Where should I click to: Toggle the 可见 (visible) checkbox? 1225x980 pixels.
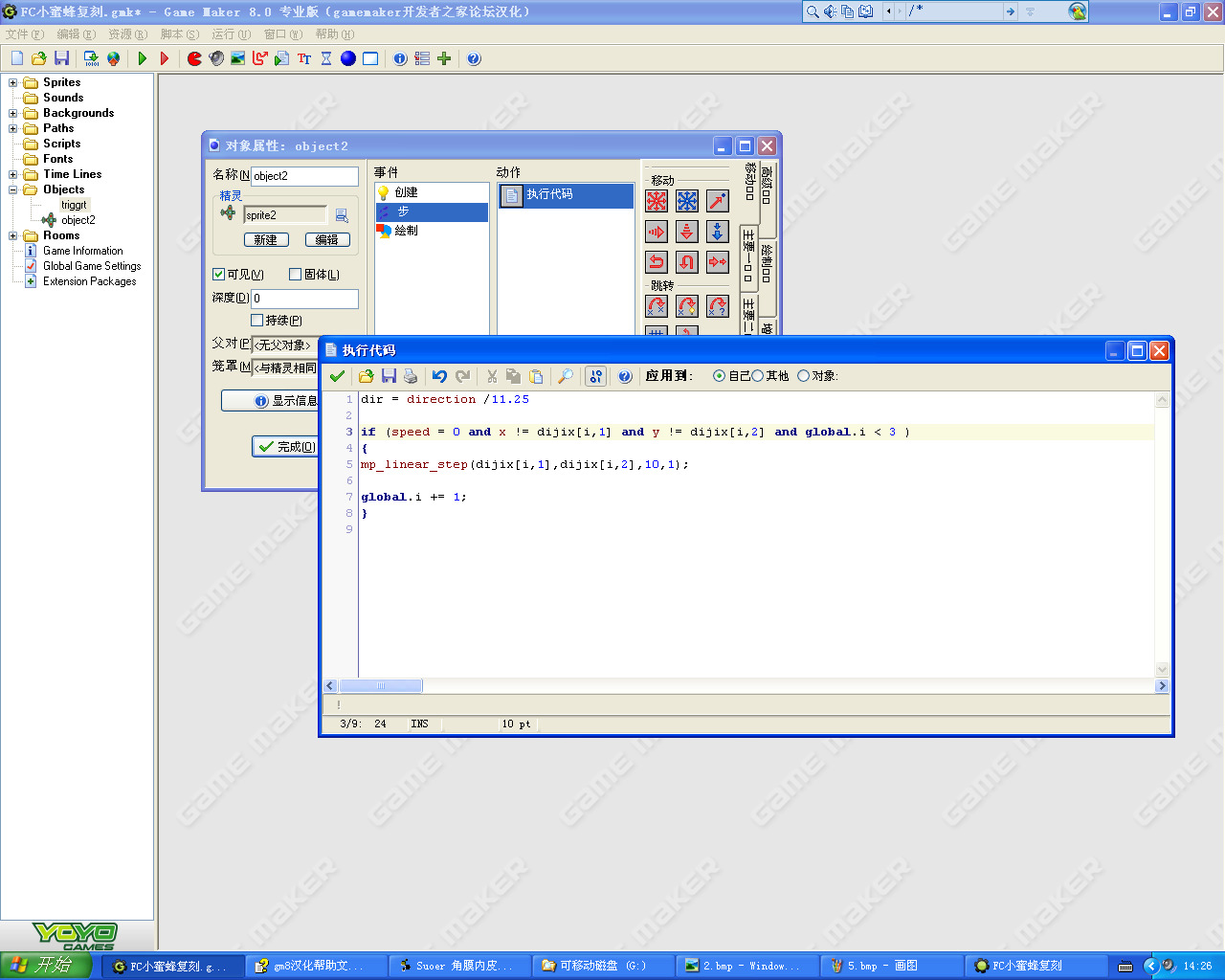pyautogui.click(x=219, y=275)
